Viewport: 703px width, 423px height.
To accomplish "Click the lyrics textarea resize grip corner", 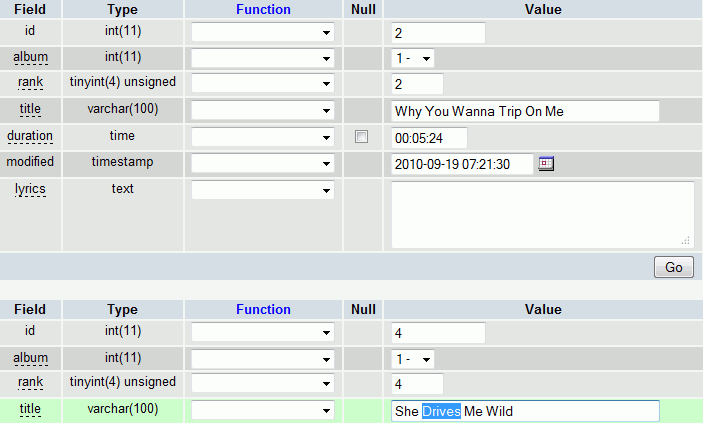I will pos(686,240).
